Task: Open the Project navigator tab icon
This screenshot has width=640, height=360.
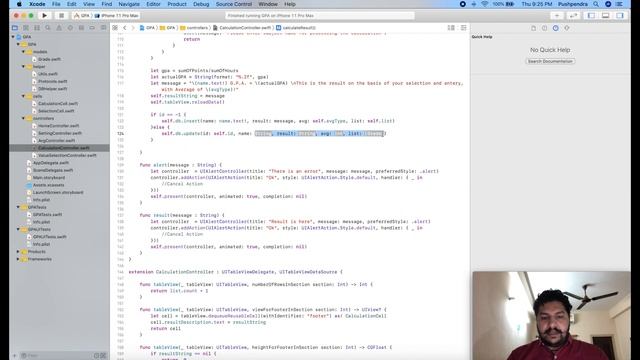Action: pyautogui.click(x=15, y=28)
